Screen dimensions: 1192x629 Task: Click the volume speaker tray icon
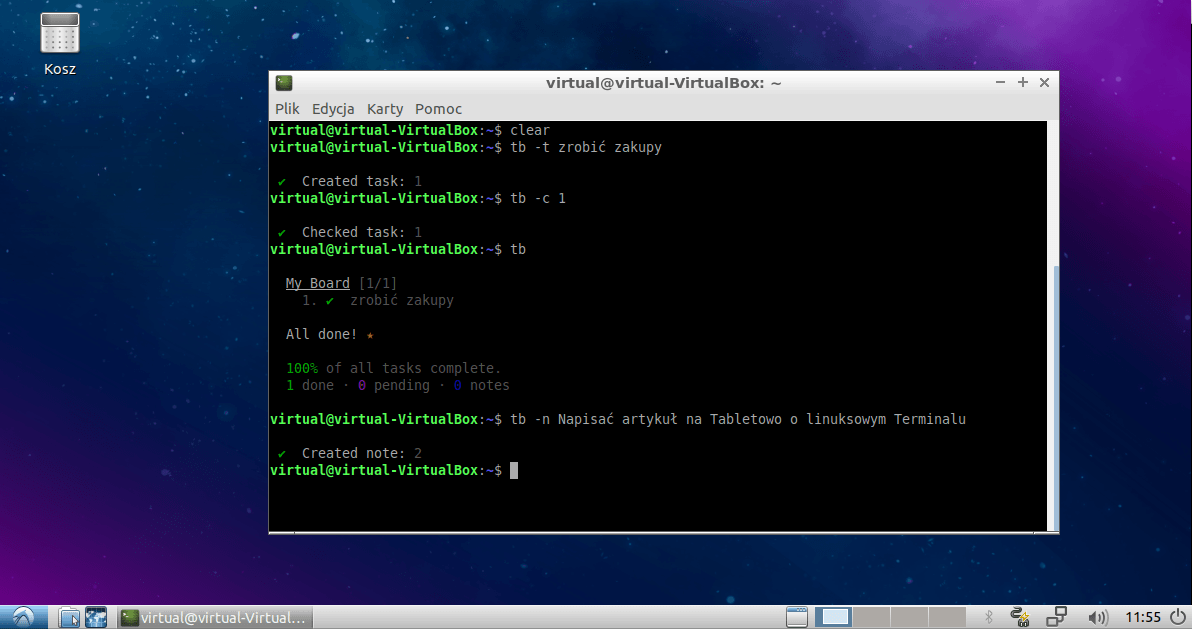(1098, 617)
